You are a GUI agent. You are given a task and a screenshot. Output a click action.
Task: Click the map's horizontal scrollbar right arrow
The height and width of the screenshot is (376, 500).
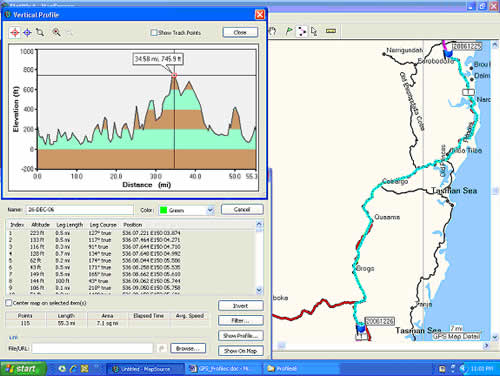(487, 346)
